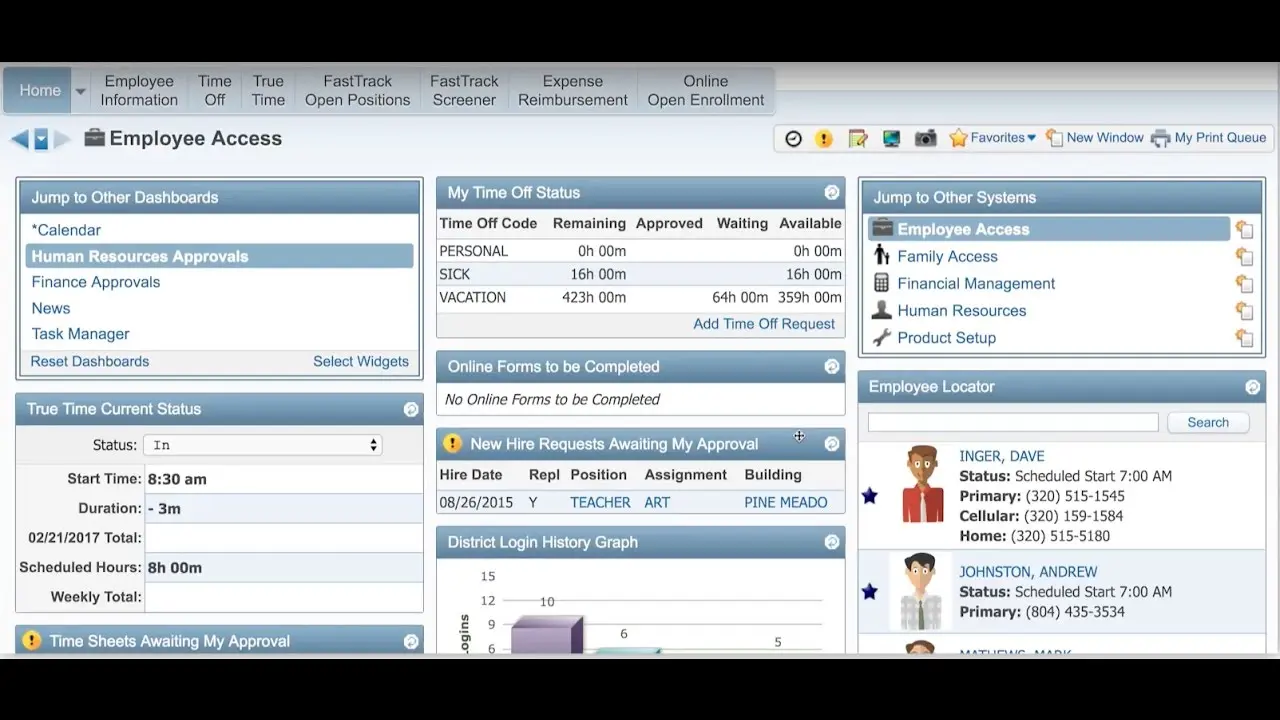Open Employee Access in a new window icon
Viewport: 1280px width, 720px height.
point(1244,230)
